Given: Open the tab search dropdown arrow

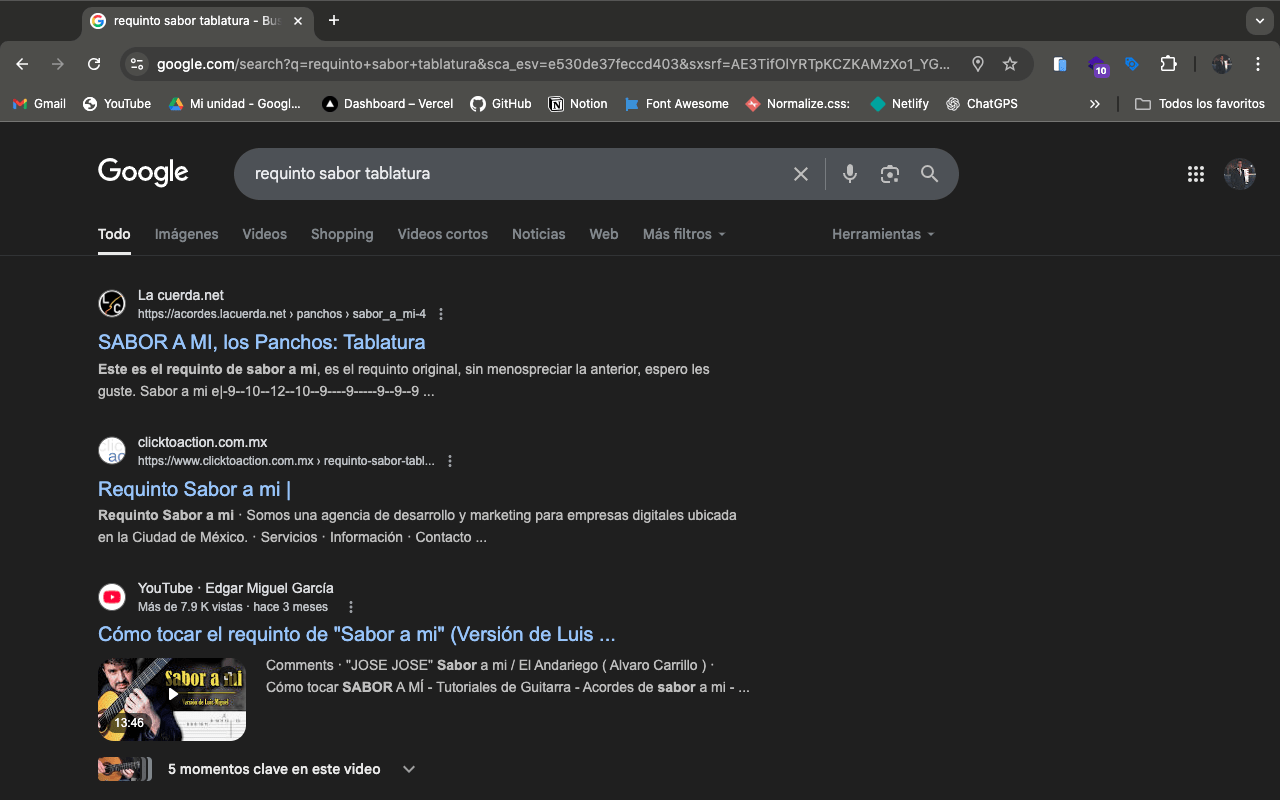Looking at the screenshot, I should pyautogui.click(x=1259, y=20).
